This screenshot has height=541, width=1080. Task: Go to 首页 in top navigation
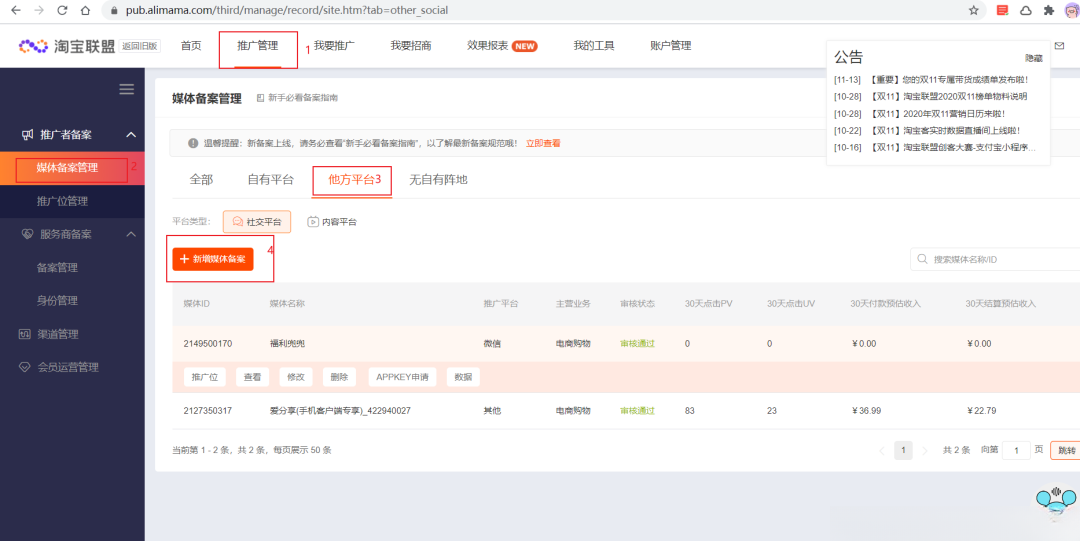pyautogui.click(x=191, y=46)
